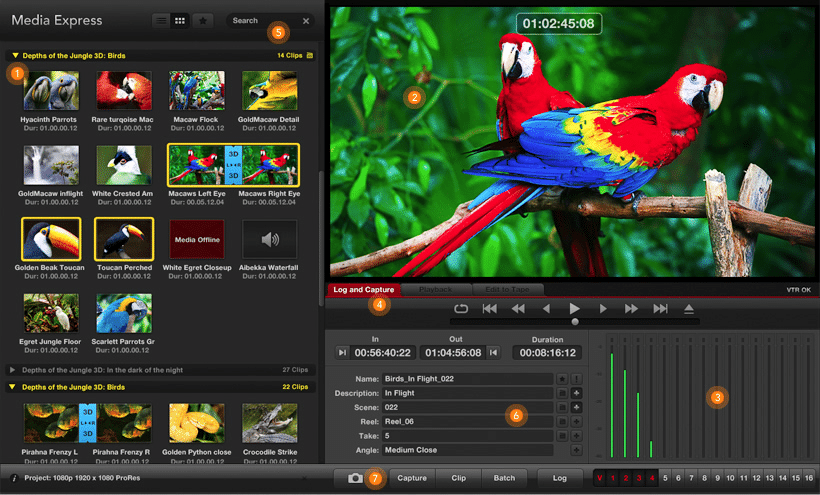820x495 pixels.
Task: Open the Playback tab
Action: coord(436,290)
